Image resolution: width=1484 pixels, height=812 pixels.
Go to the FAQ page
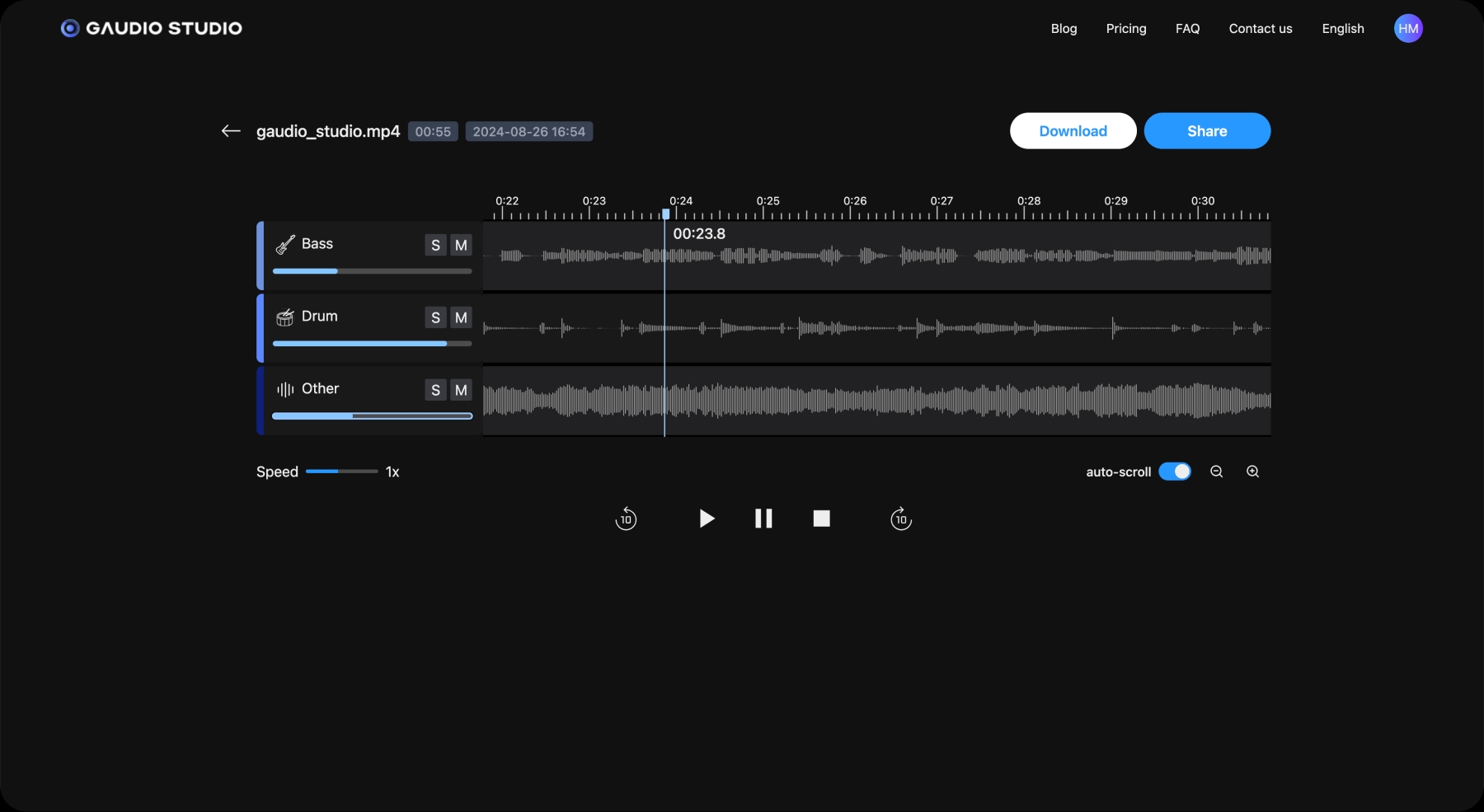[x=1187, y=29]
